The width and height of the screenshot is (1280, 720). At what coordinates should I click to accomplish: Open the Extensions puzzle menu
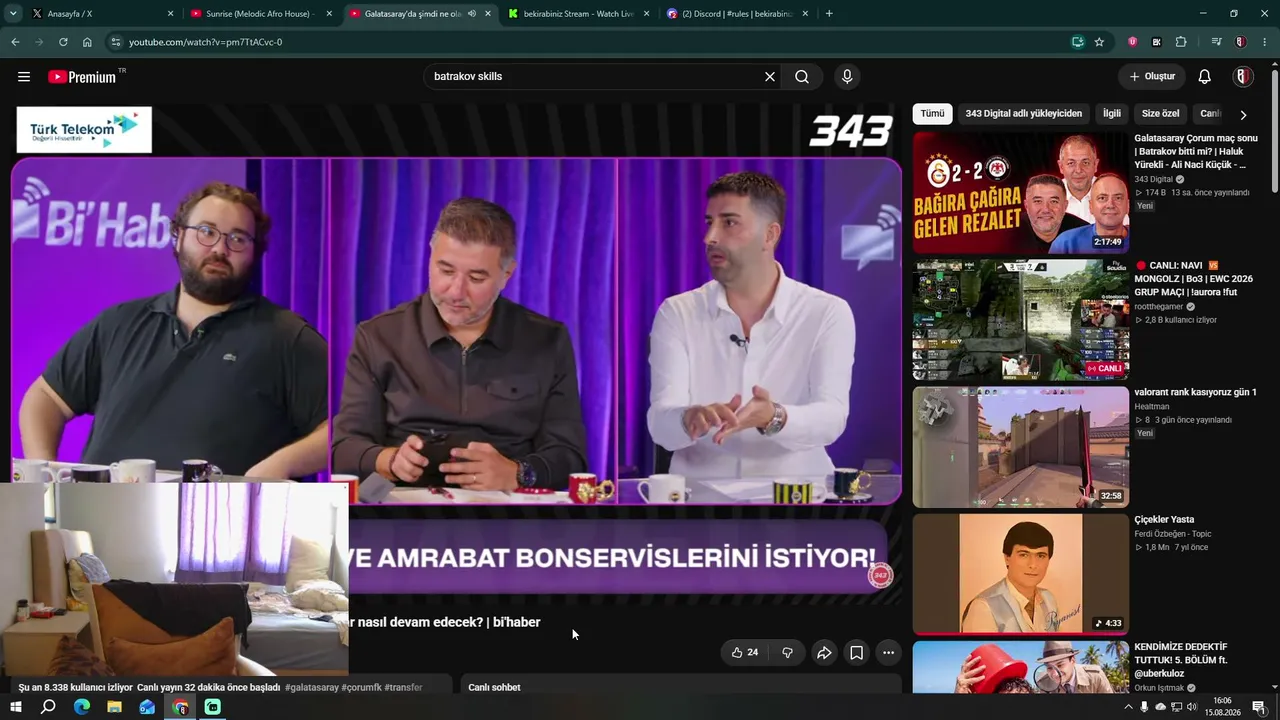point(1181,42)
